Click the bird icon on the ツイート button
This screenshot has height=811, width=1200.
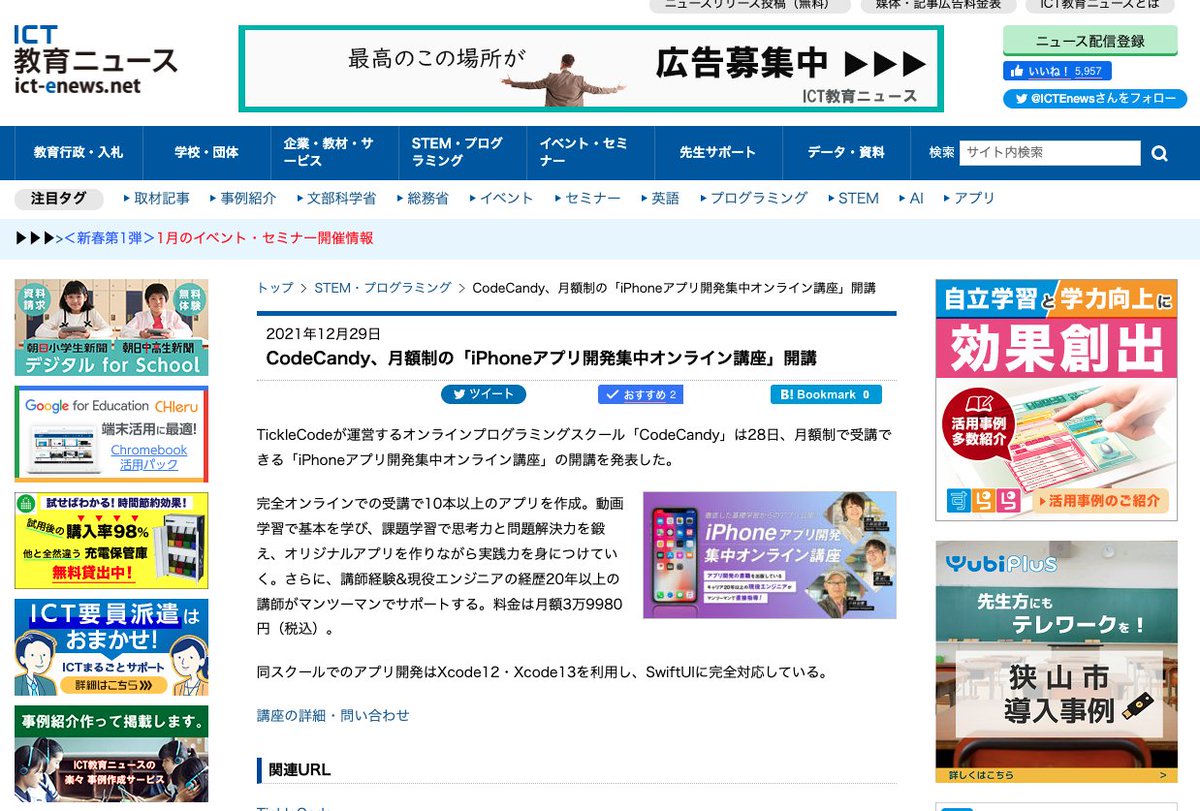(462, 394)
